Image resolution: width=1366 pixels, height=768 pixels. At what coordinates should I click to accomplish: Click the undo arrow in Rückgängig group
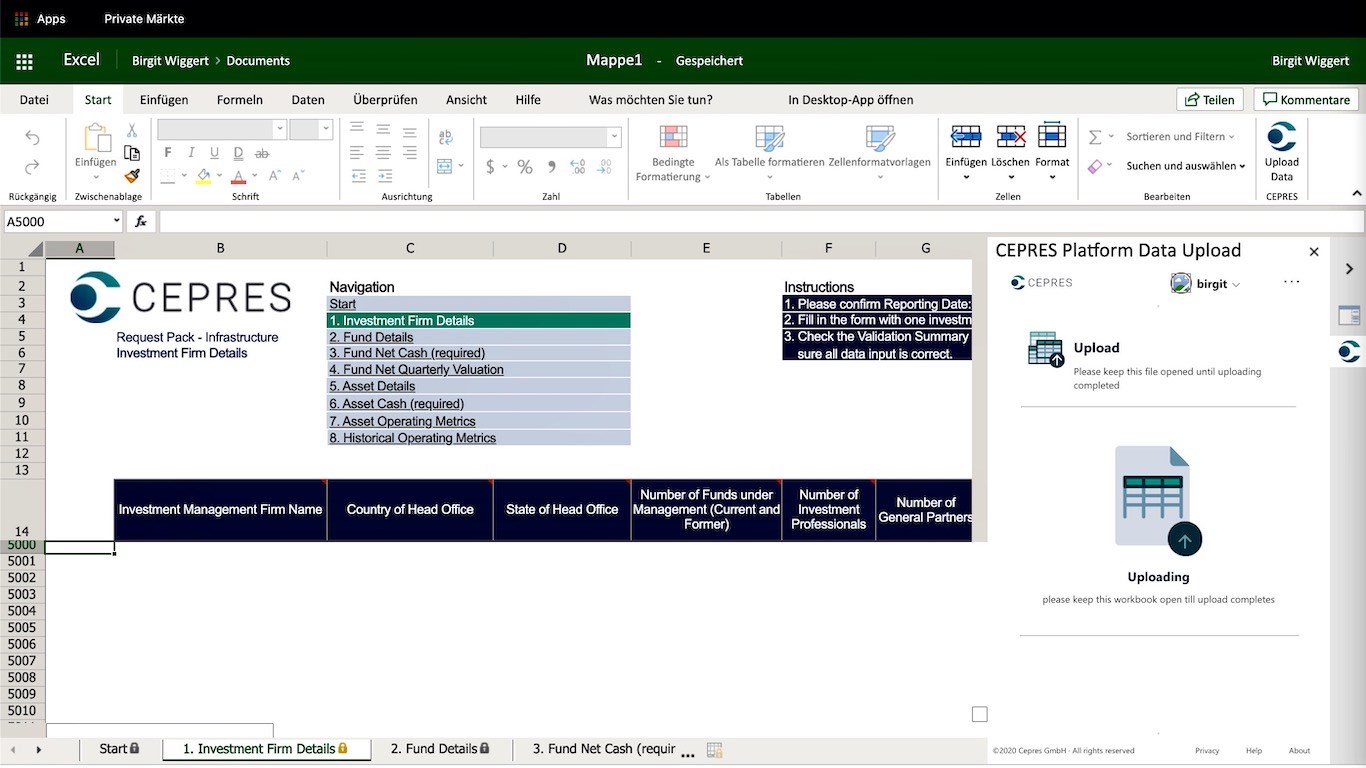[32, 138]
